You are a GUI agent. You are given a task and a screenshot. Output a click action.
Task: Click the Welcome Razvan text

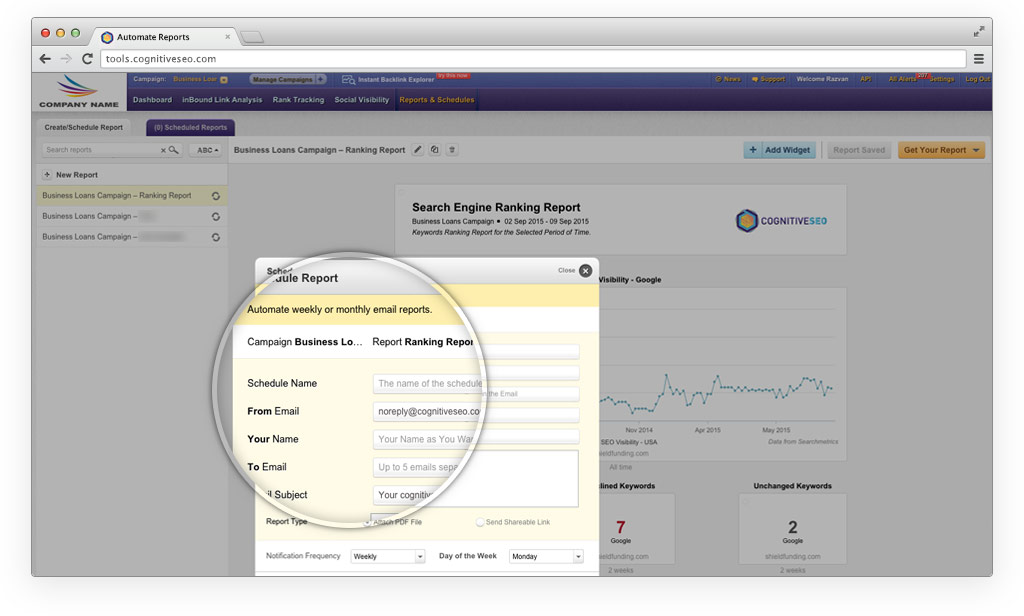822,79
